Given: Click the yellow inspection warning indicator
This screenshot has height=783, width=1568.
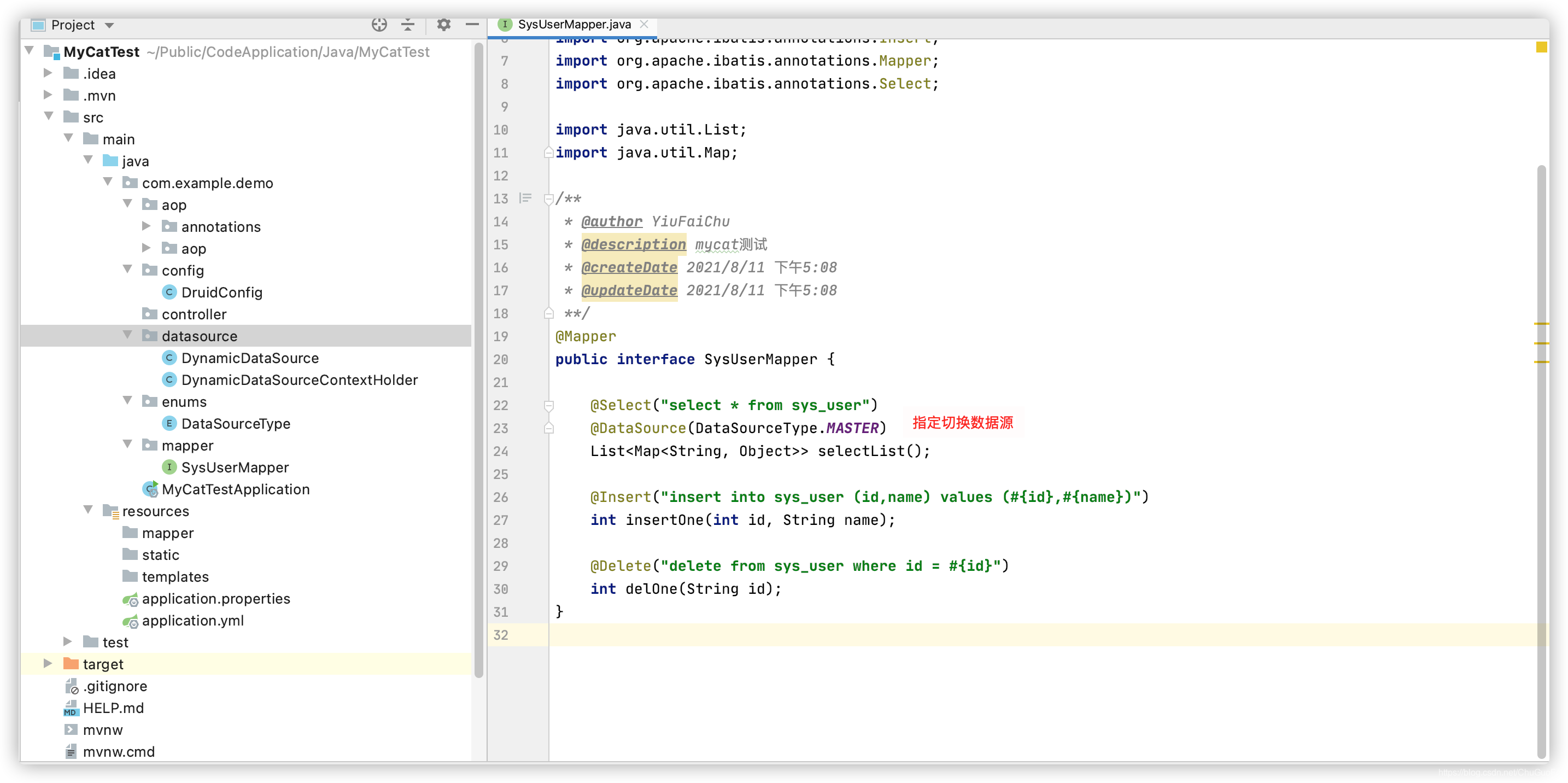Looking at the screenshot, I should pyautogui.click(x=1541, y=48).
